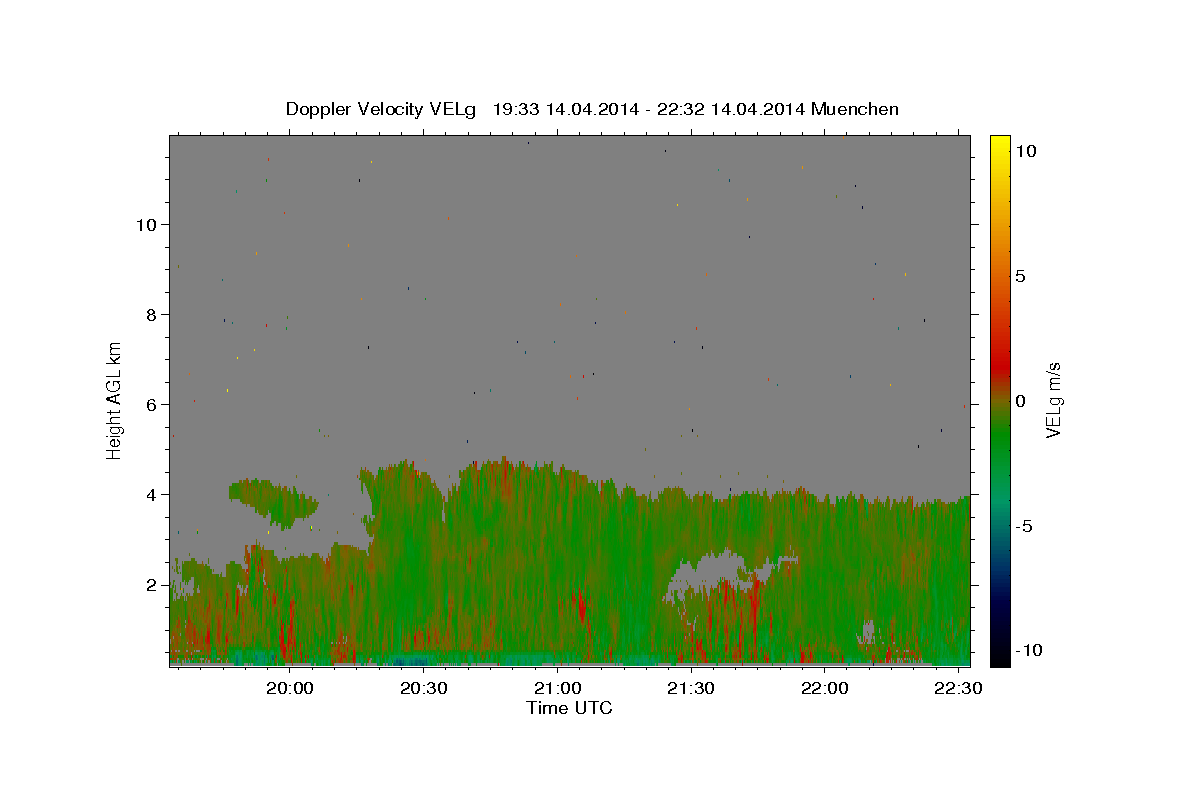Click the colorbar top label 10
Screen dimensions: 1200x800
coord(1025,151)
